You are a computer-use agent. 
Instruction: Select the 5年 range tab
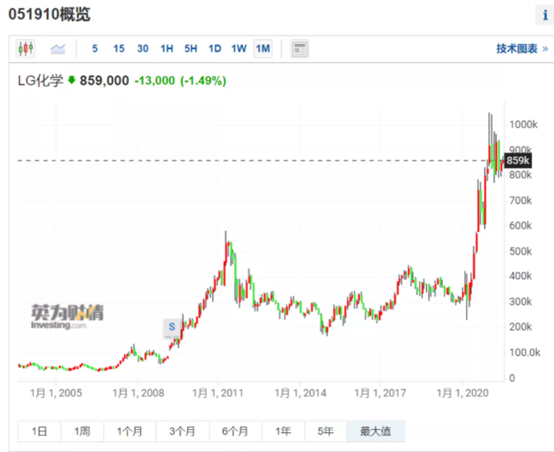tap(325, 431)
